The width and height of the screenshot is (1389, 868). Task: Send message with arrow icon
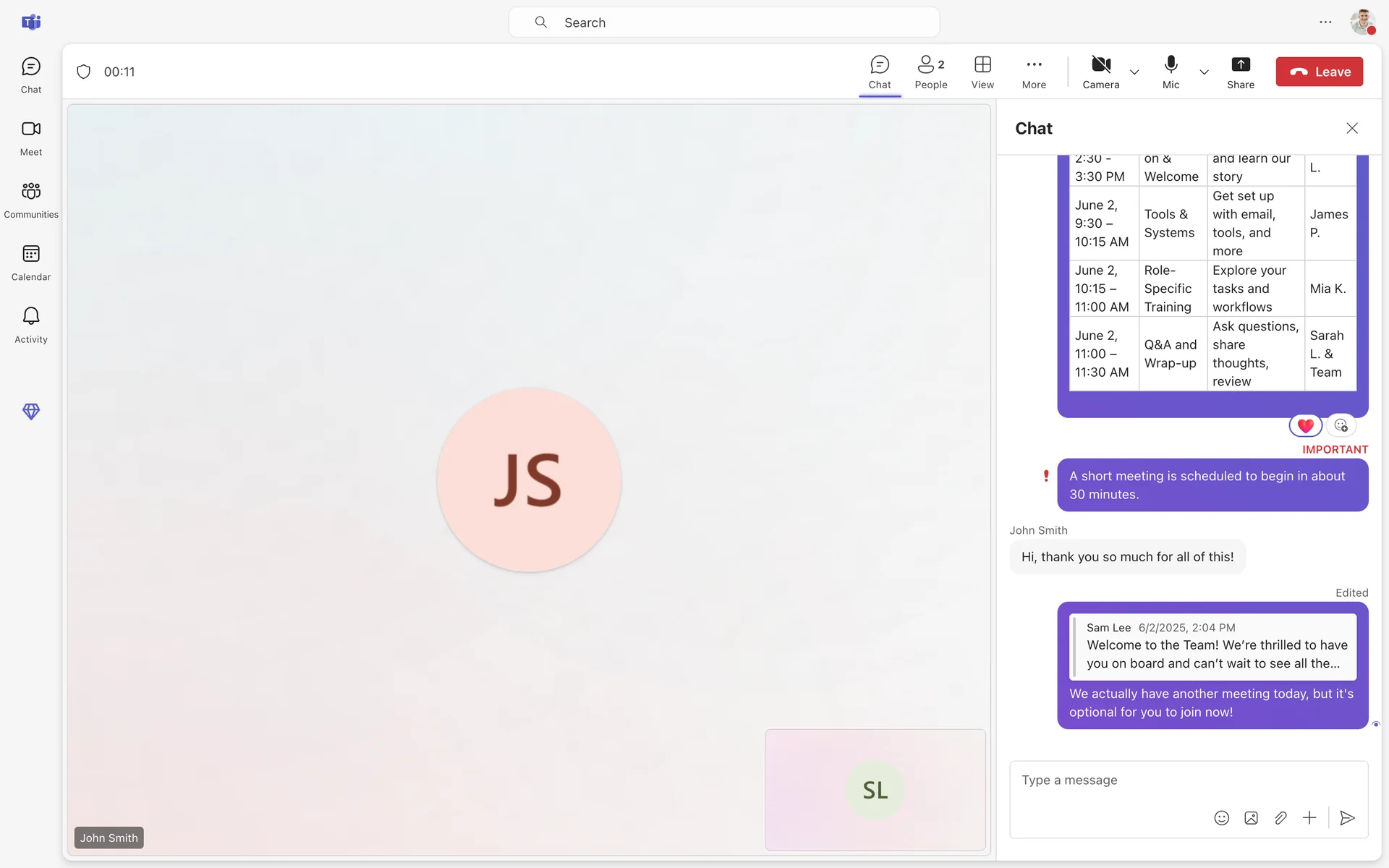click(x=1347, y=818)
